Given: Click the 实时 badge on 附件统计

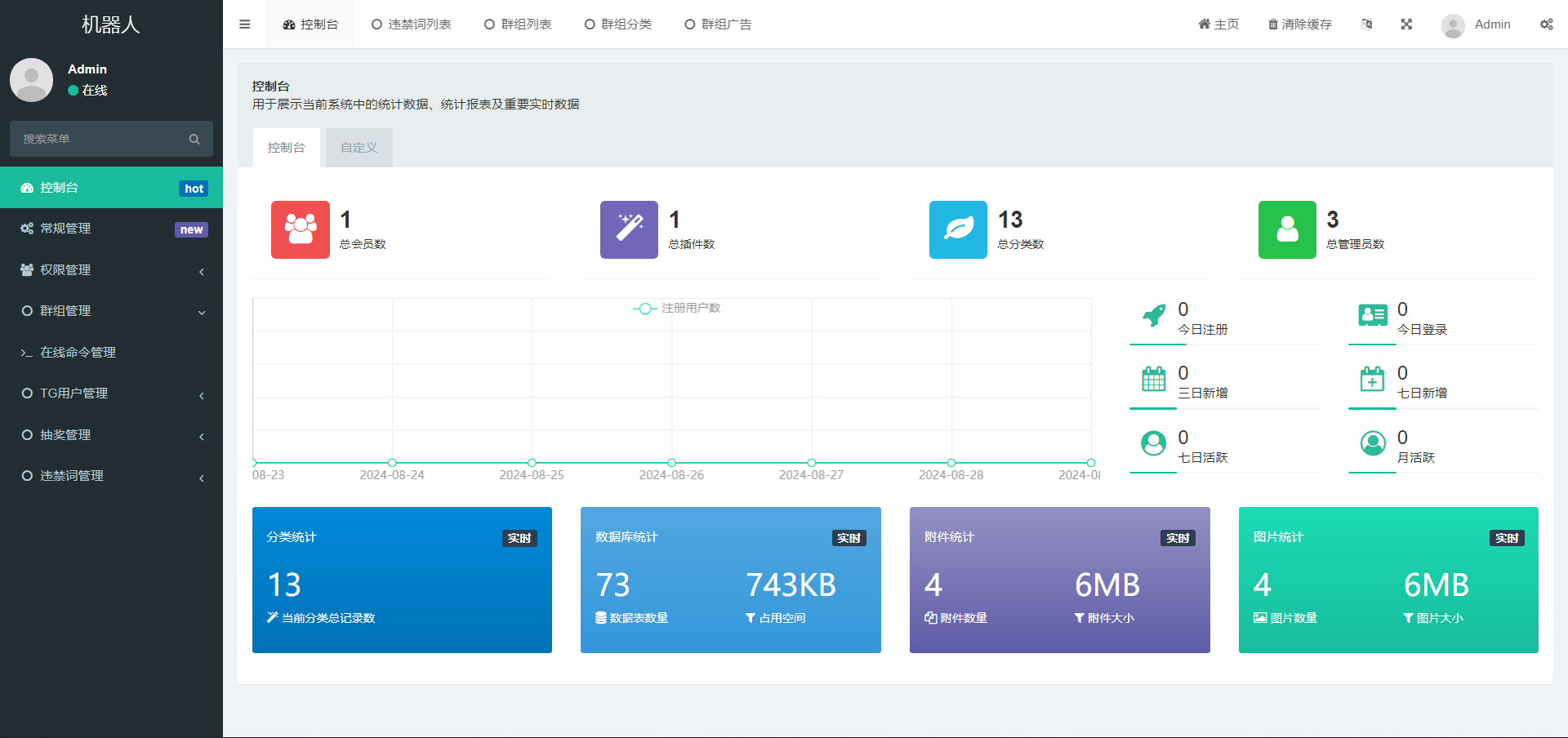Looking at the screenshot, I should tap(1178, 538).
